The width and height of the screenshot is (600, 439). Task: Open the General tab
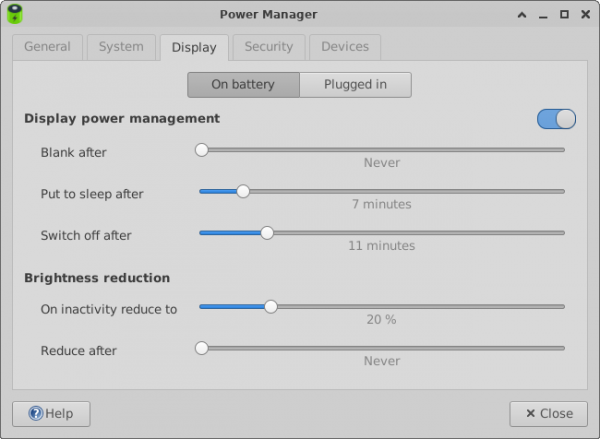47,47
